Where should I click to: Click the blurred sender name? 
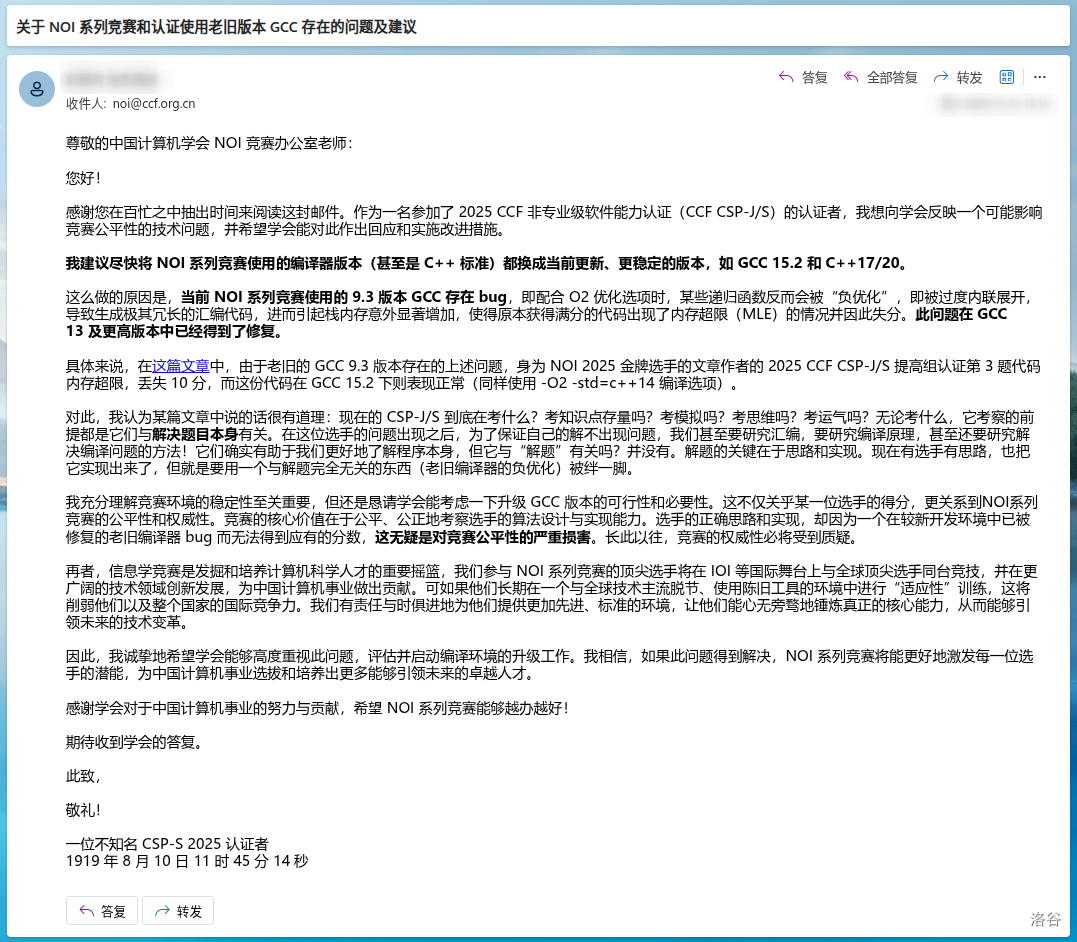[x=112, y=78]
